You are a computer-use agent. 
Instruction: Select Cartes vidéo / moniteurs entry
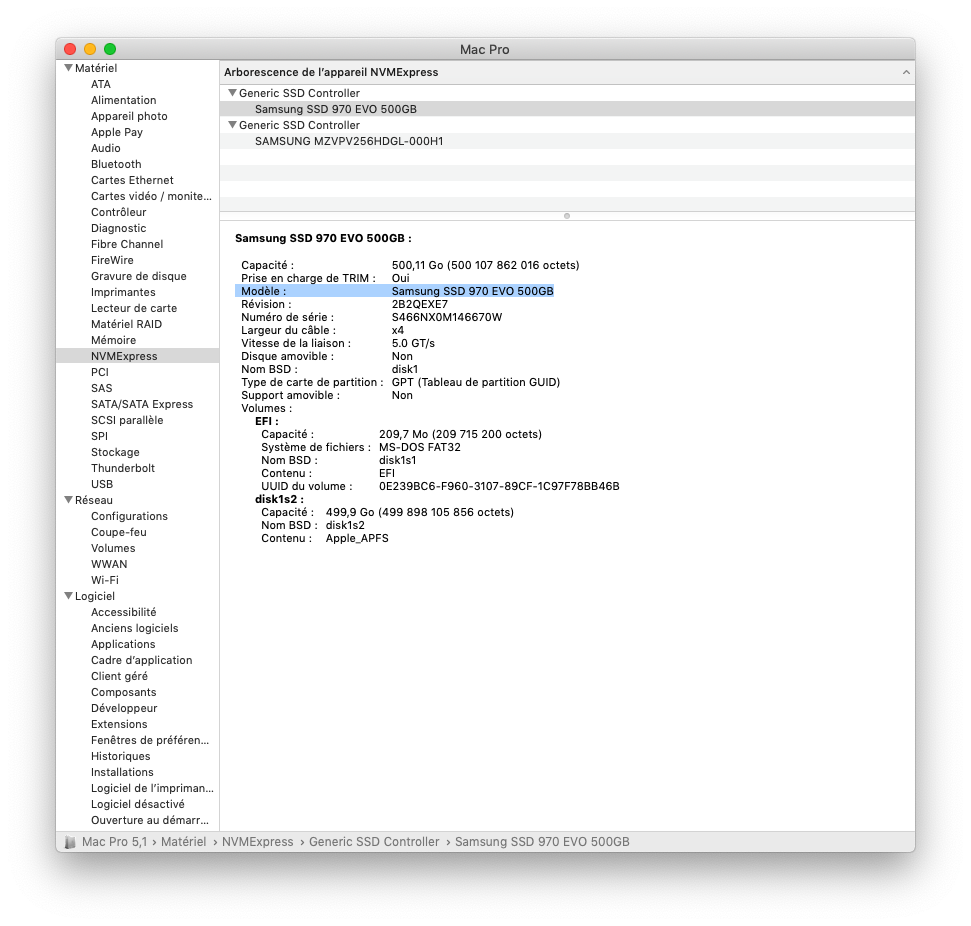pos(151,196)
